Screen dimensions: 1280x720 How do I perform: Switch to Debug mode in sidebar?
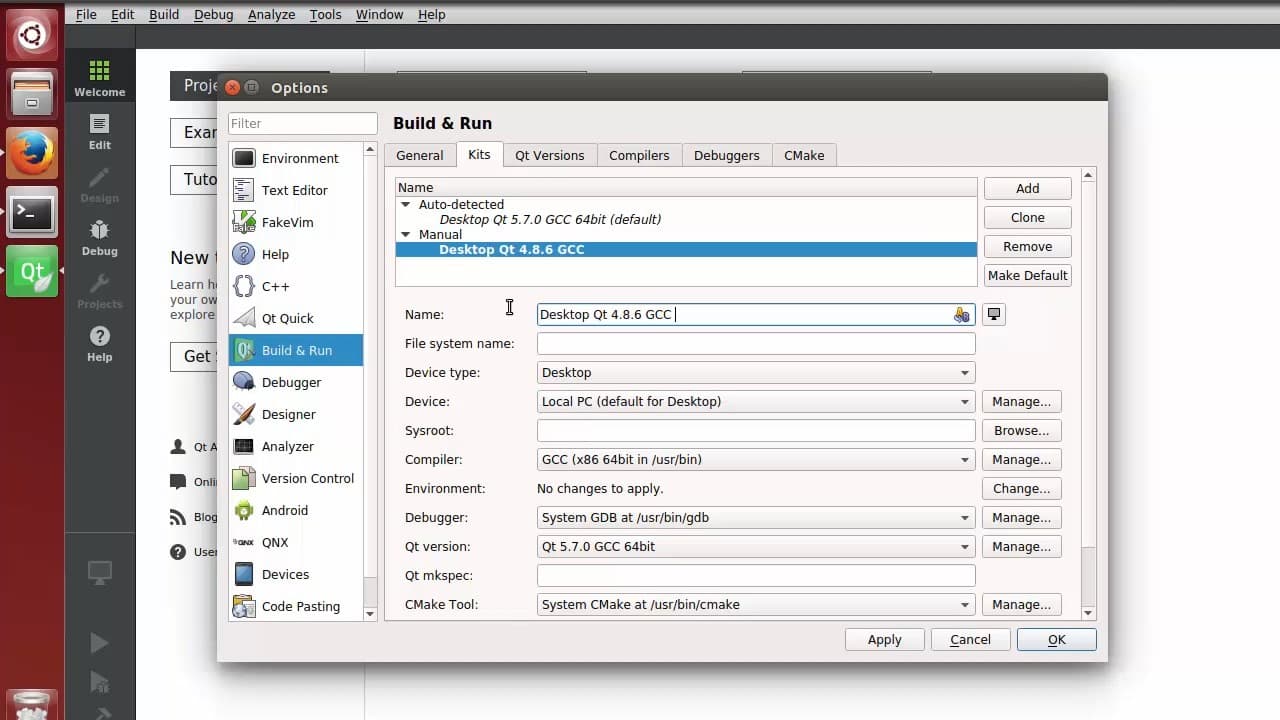pyautogui.click(x=99, y=238)
